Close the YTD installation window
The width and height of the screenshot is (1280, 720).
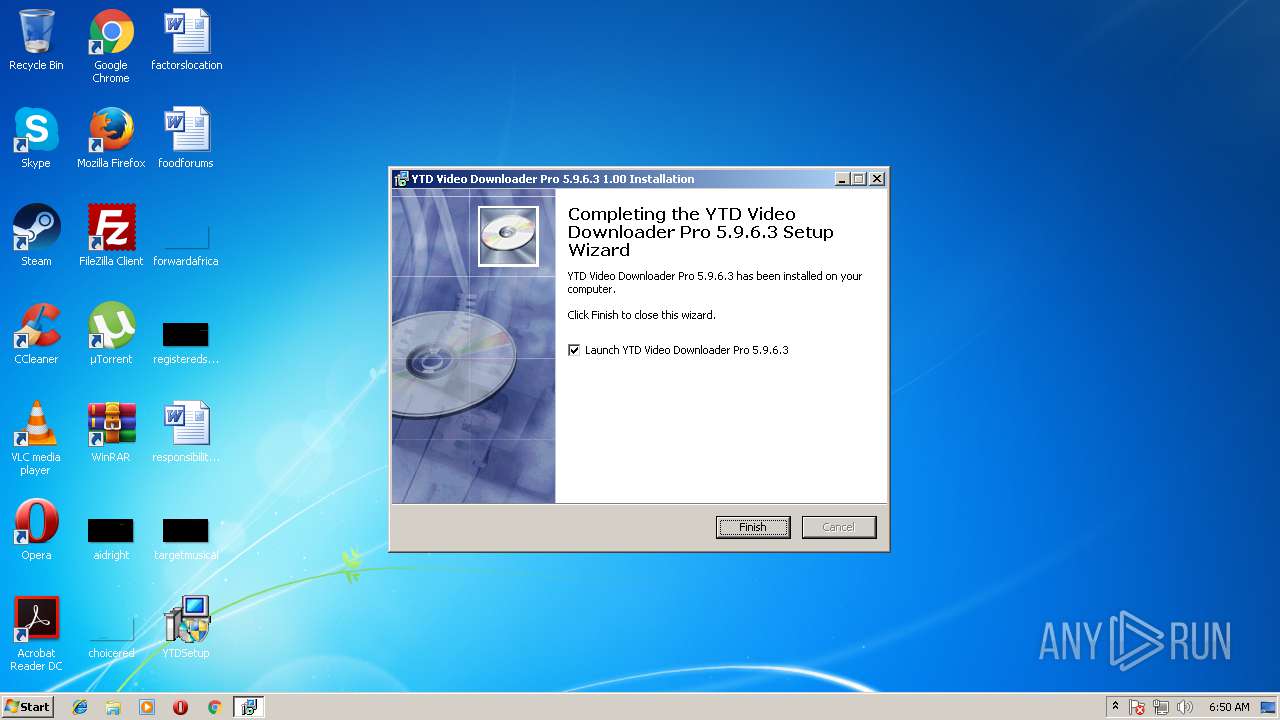pyautogui.click(x=877, y=179)
